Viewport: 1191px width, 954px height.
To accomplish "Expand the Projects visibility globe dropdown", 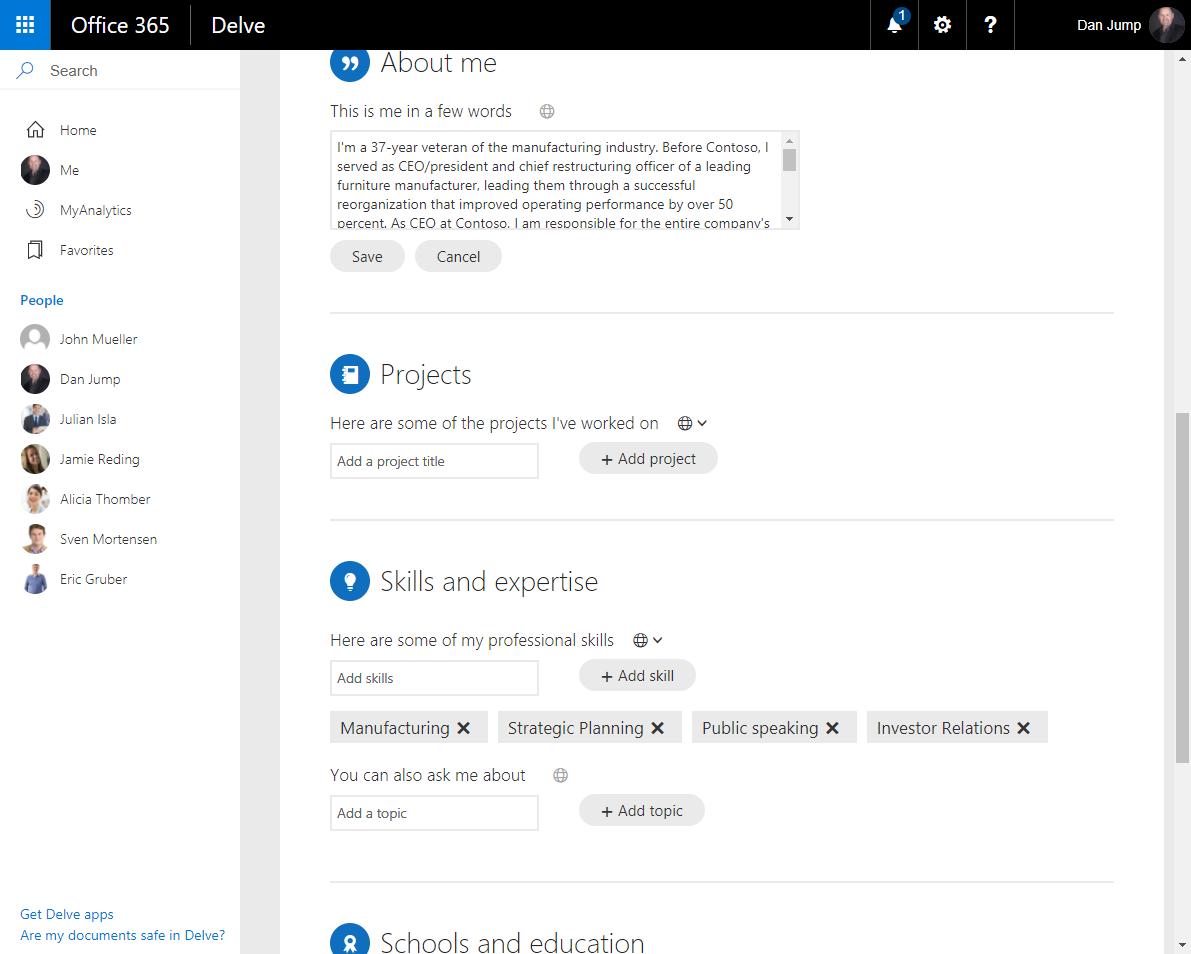I will pos(692,424).
